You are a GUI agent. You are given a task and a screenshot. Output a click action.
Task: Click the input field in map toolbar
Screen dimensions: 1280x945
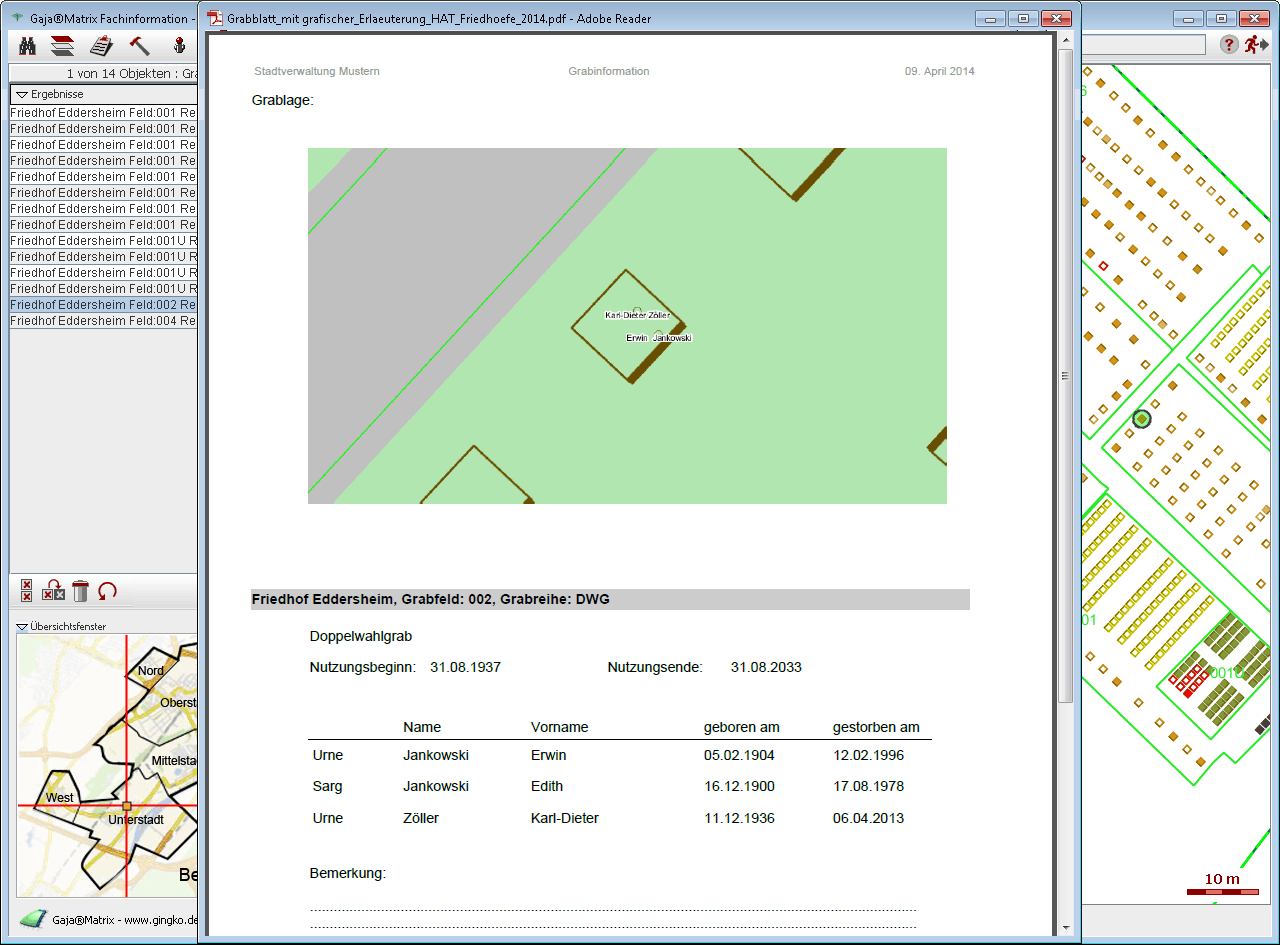(1143, 45)
